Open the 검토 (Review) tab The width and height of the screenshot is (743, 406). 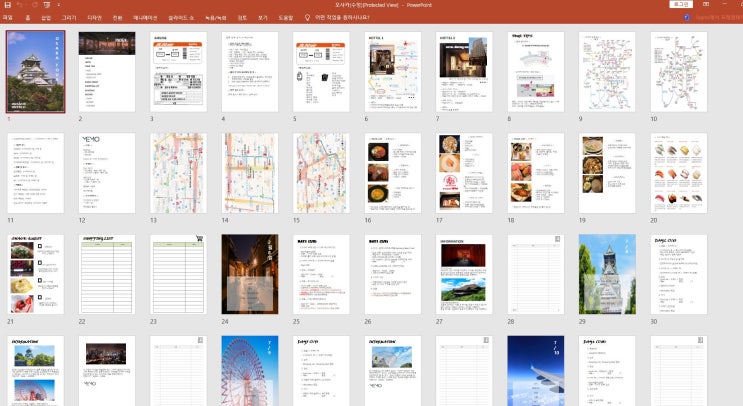pyautogui.click(x=242, y=18)
